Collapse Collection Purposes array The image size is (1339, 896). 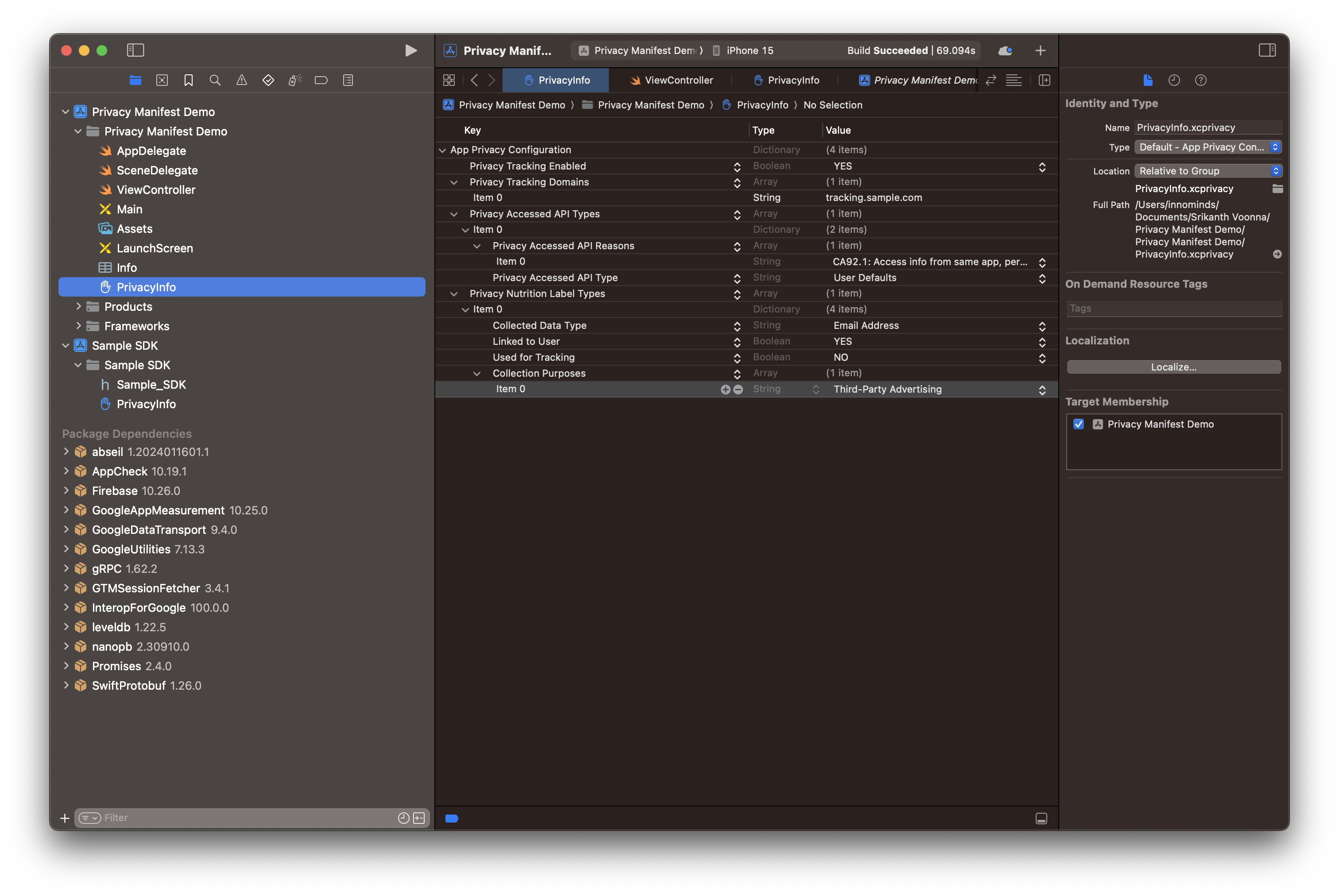coord(476,374)
